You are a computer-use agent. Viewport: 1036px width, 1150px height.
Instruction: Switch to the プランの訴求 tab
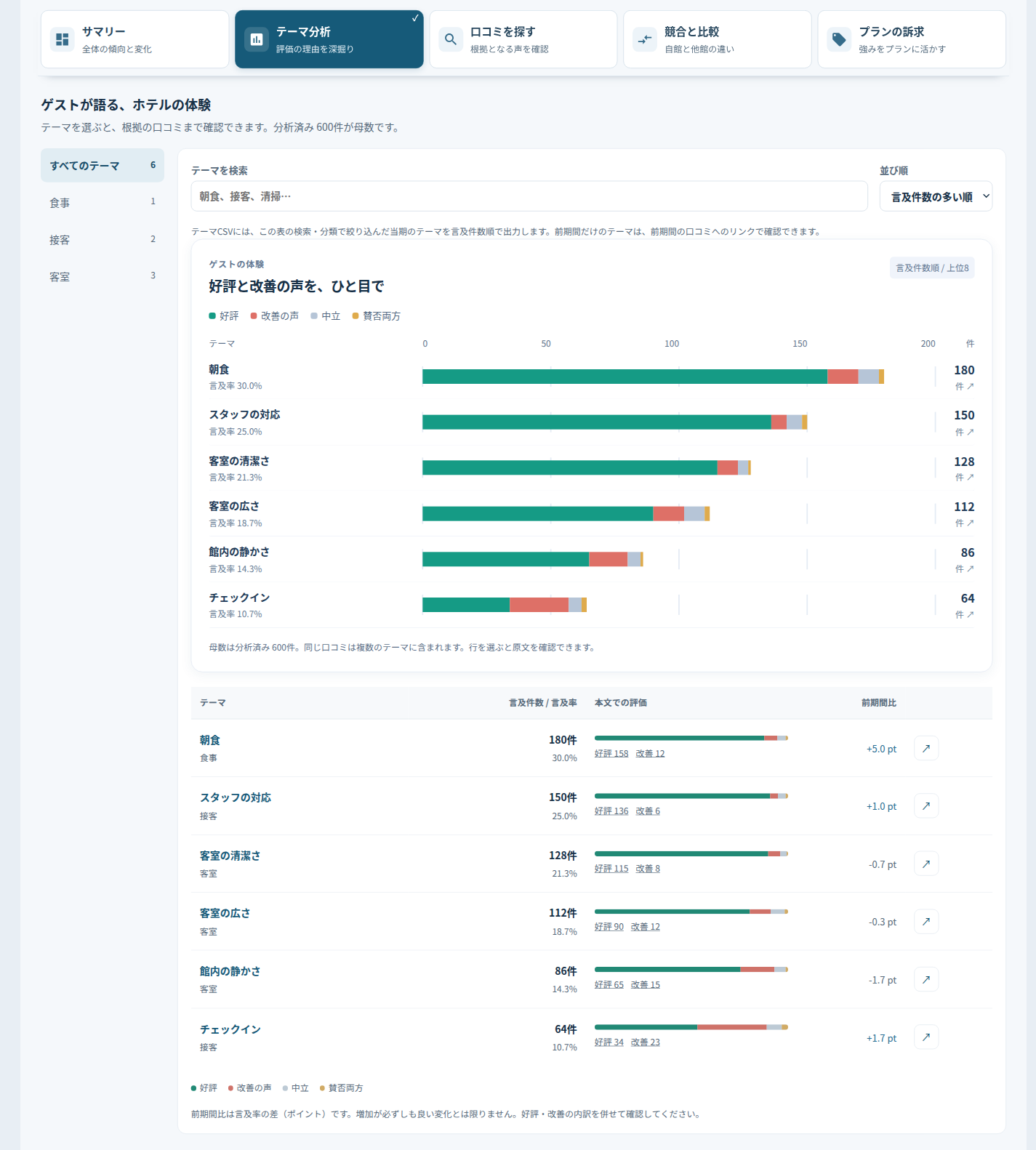pyautogui.click(x=912, y=39)
